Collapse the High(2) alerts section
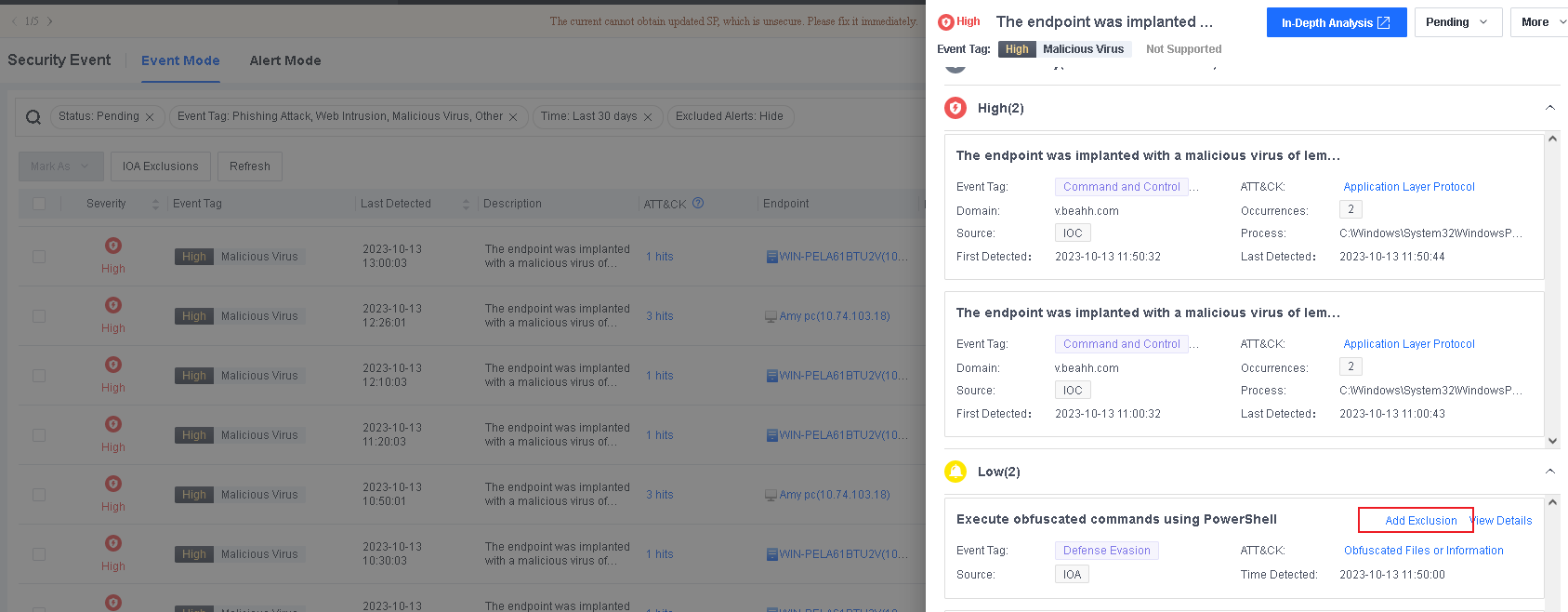The height and width of the screenshot is (612, 1568). (1549, 108)
